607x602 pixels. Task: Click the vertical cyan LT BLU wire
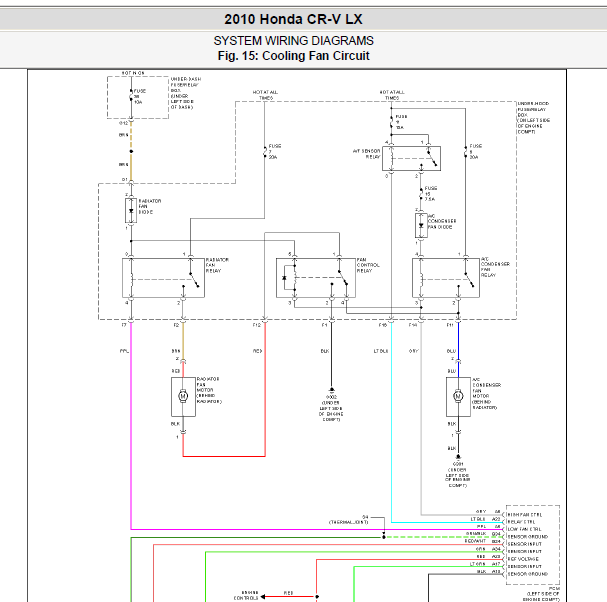tap(391, 422)
